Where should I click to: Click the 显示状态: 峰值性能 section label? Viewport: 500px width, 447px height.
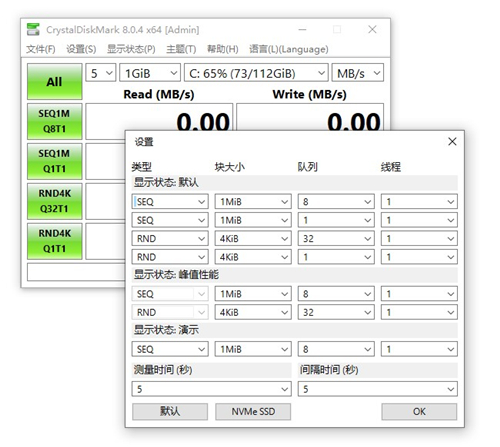click(x=176, y=275)
